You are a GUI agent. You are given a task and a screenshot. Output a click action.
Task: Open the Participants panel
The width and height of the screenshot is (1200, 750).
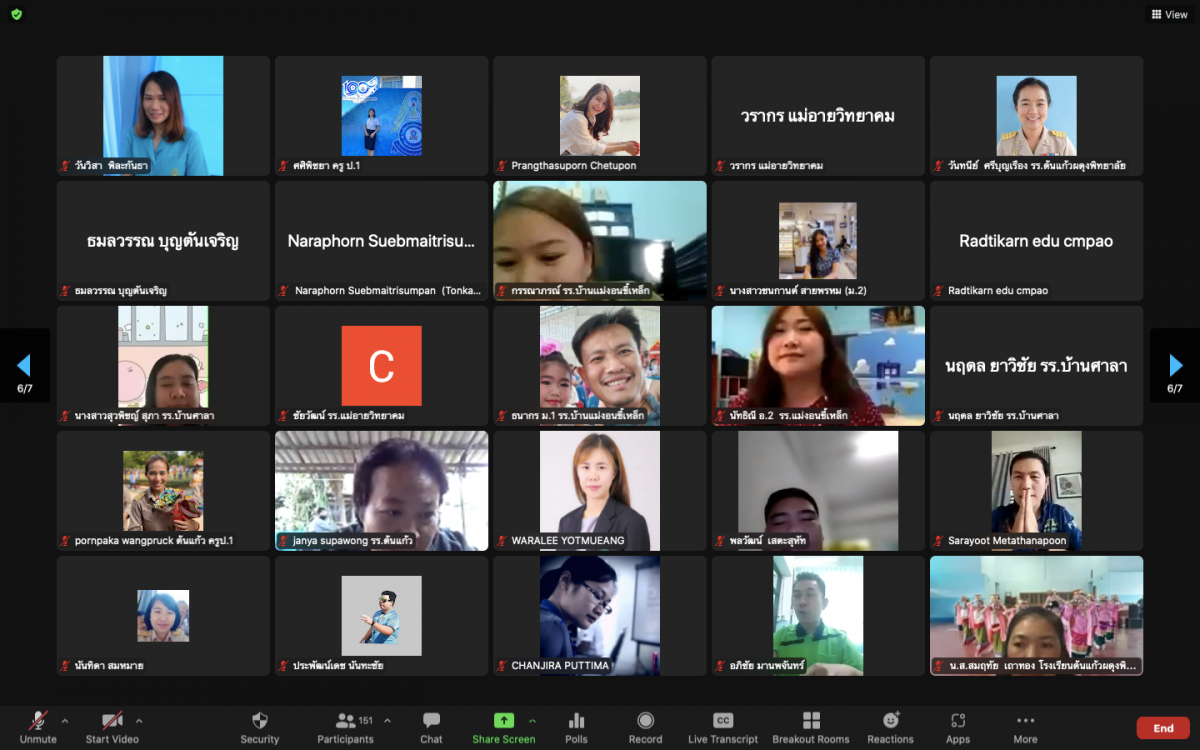pos(345,727)
